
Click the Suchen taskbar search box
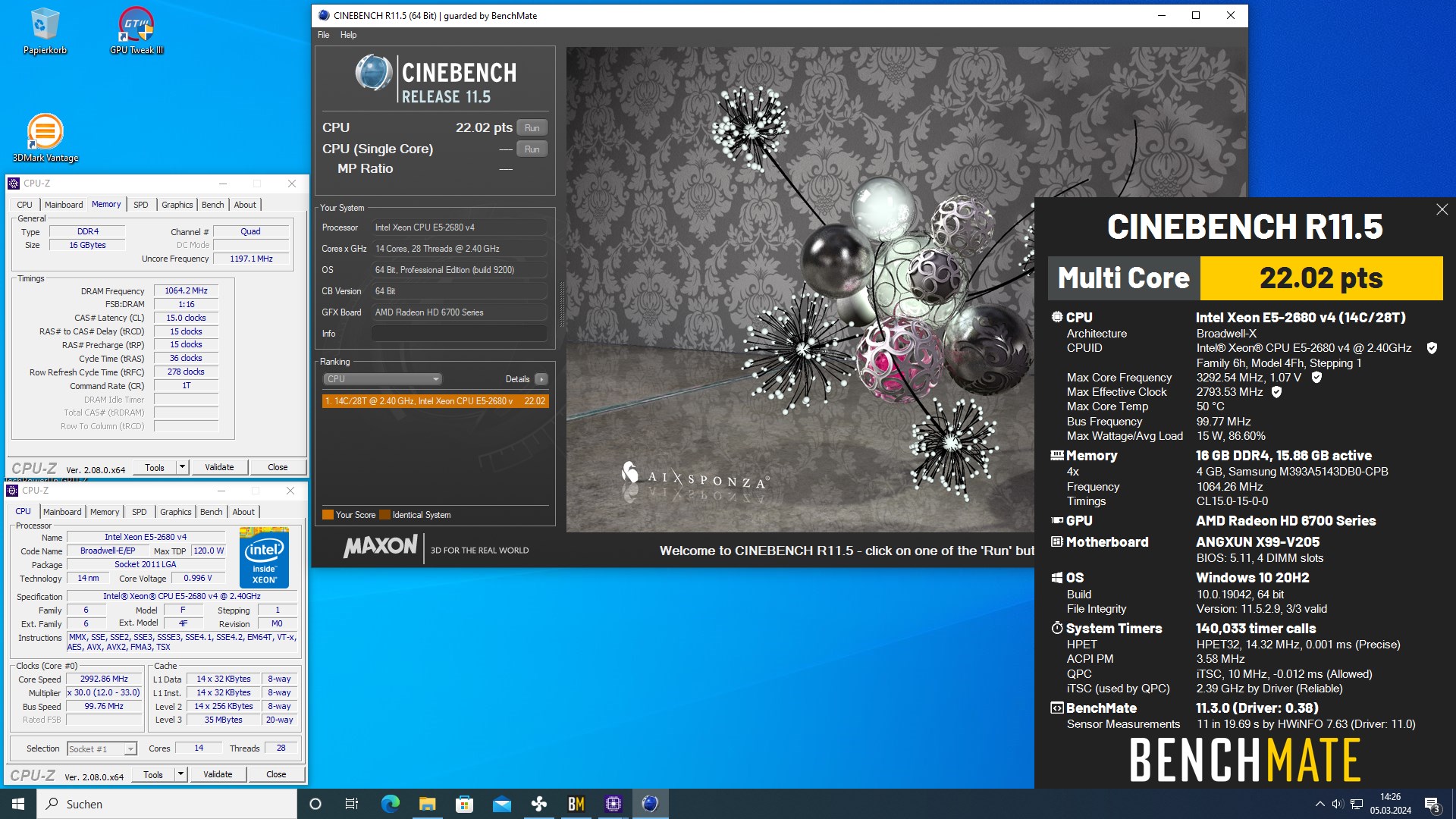coord(167,804)
